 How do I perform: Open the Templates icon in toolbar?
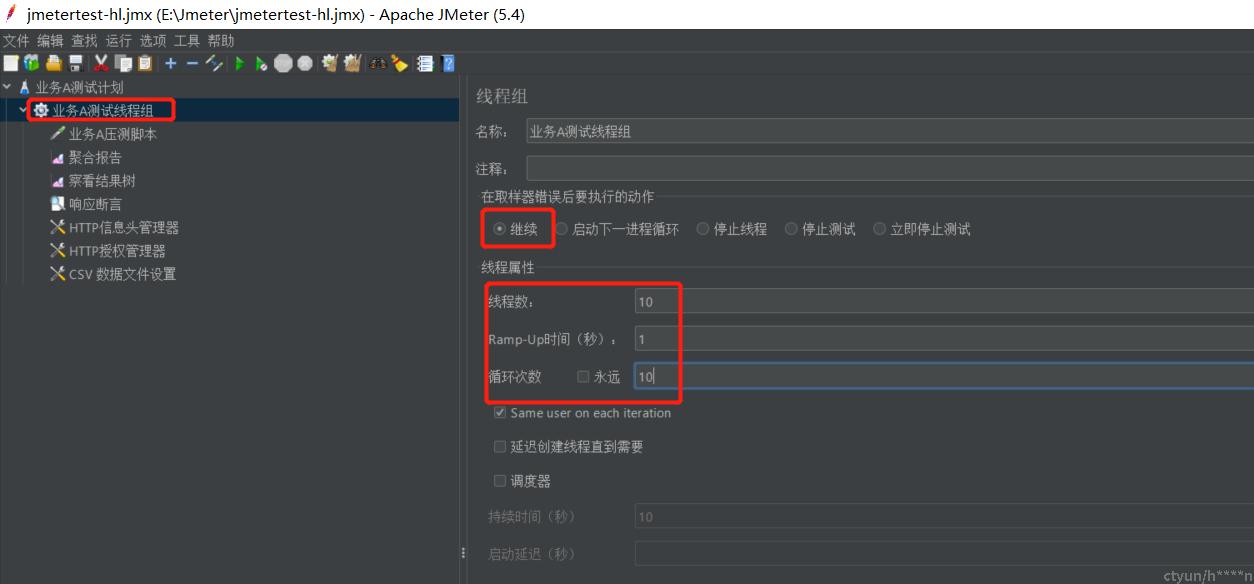click(31, 63)
